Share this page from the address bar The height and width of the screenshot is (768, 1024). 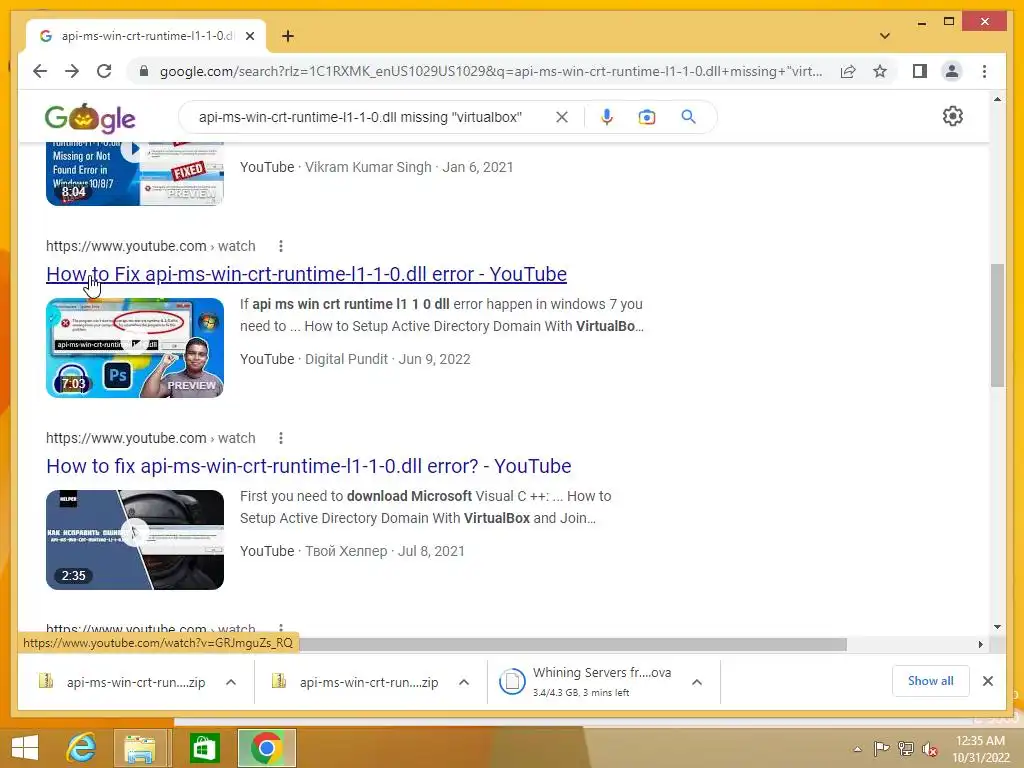[x=848, y=71]
